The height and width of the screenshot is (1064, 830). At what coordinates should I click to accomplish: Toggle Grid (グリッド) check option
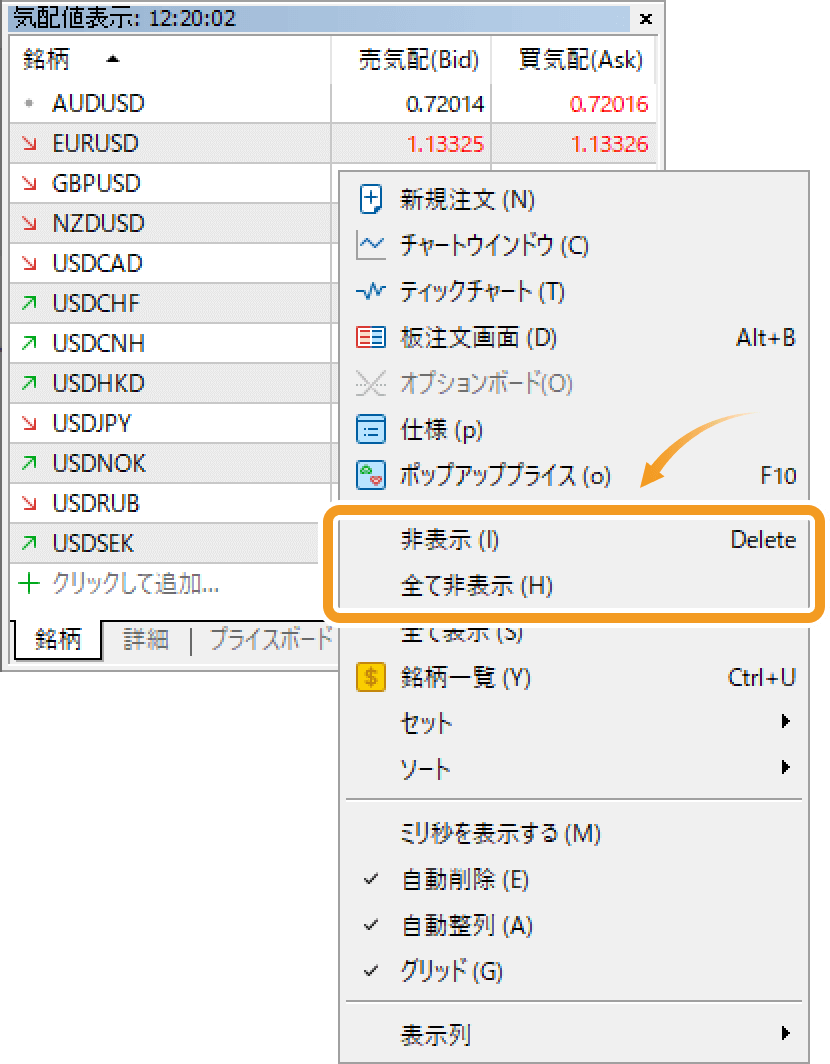(x=573, y=972)
